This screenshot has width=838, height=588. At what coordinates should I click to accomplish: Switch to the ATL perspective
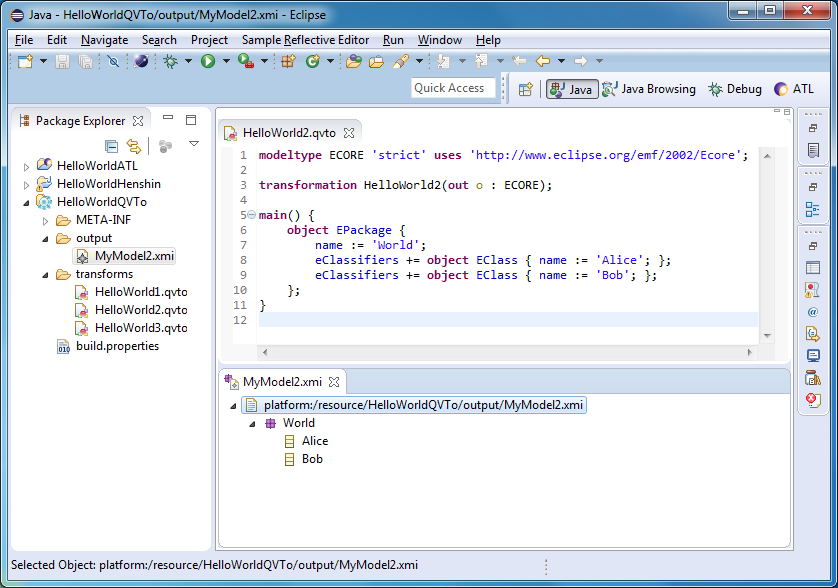tap(794, 89)
